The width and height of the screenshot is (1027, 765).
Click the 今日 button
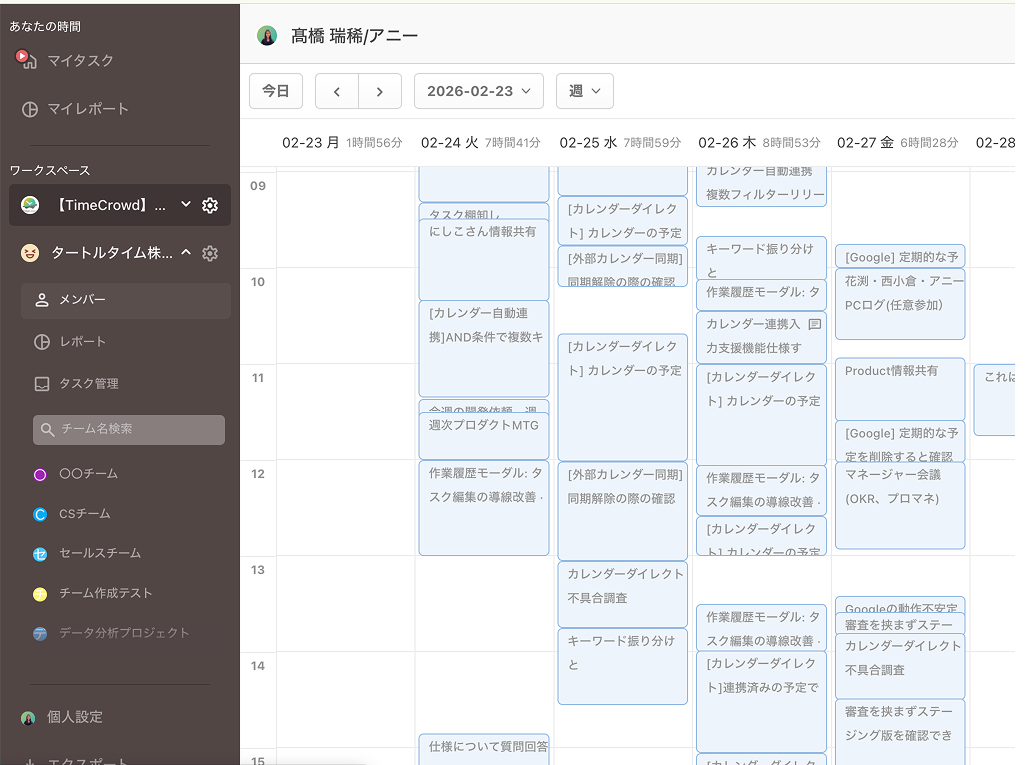275,91
